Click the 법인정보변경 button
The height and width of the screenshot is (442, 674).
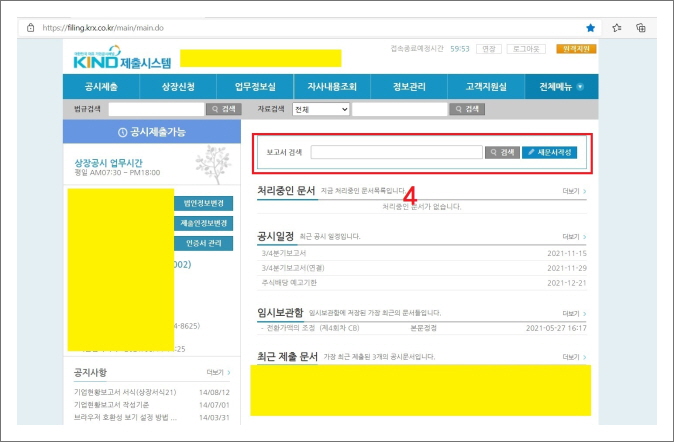pos(203,203)
